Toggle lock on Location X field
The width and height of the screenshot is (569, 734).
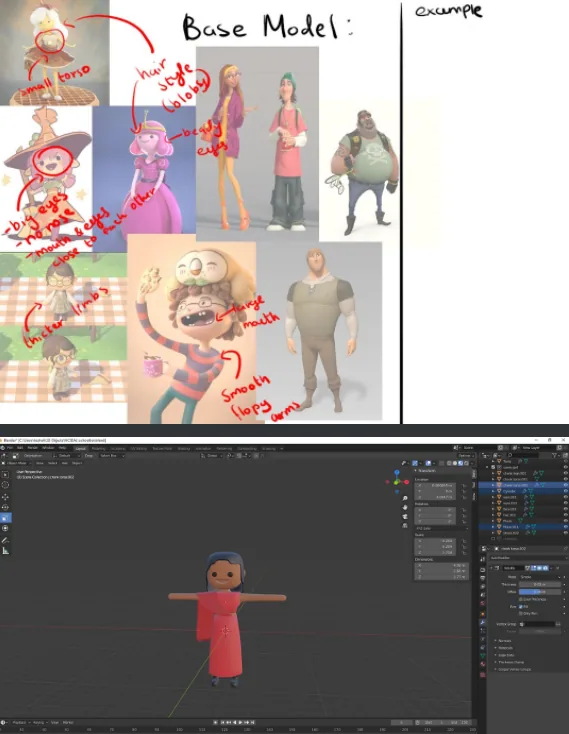pos(464,485)
